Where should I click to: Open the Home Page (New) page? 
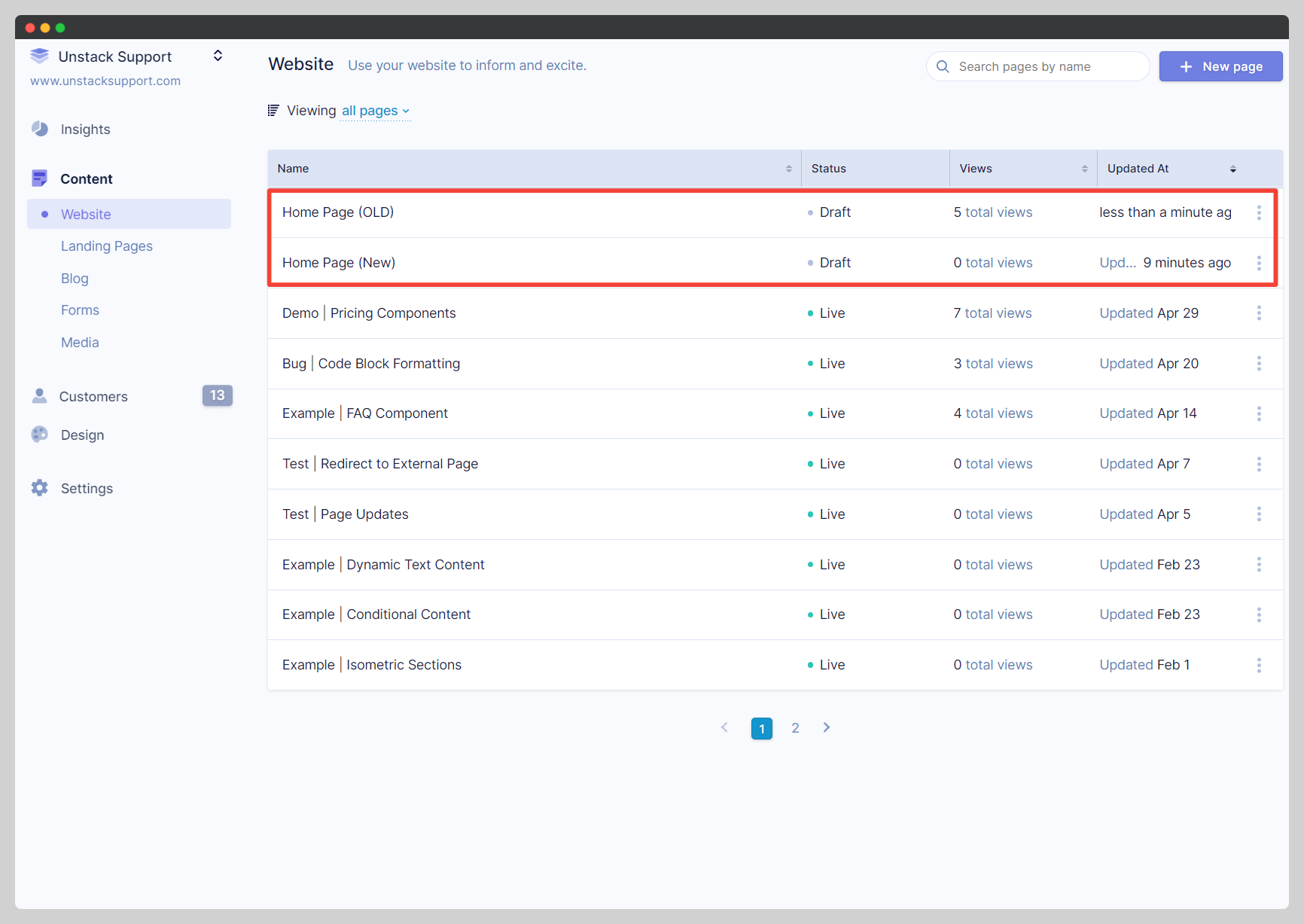click(339, 263)
